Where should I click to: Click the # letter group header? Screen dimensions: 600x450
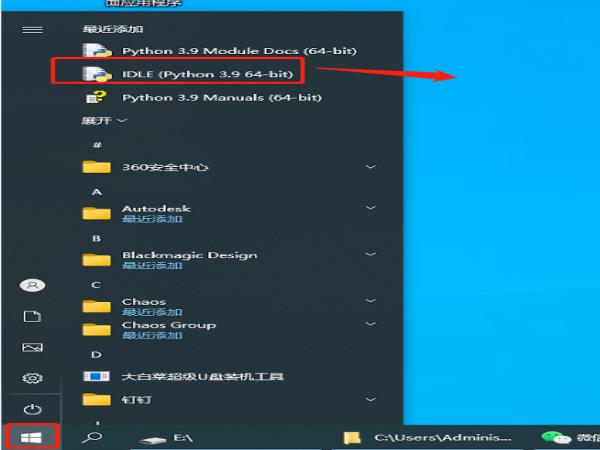[97, 145]
